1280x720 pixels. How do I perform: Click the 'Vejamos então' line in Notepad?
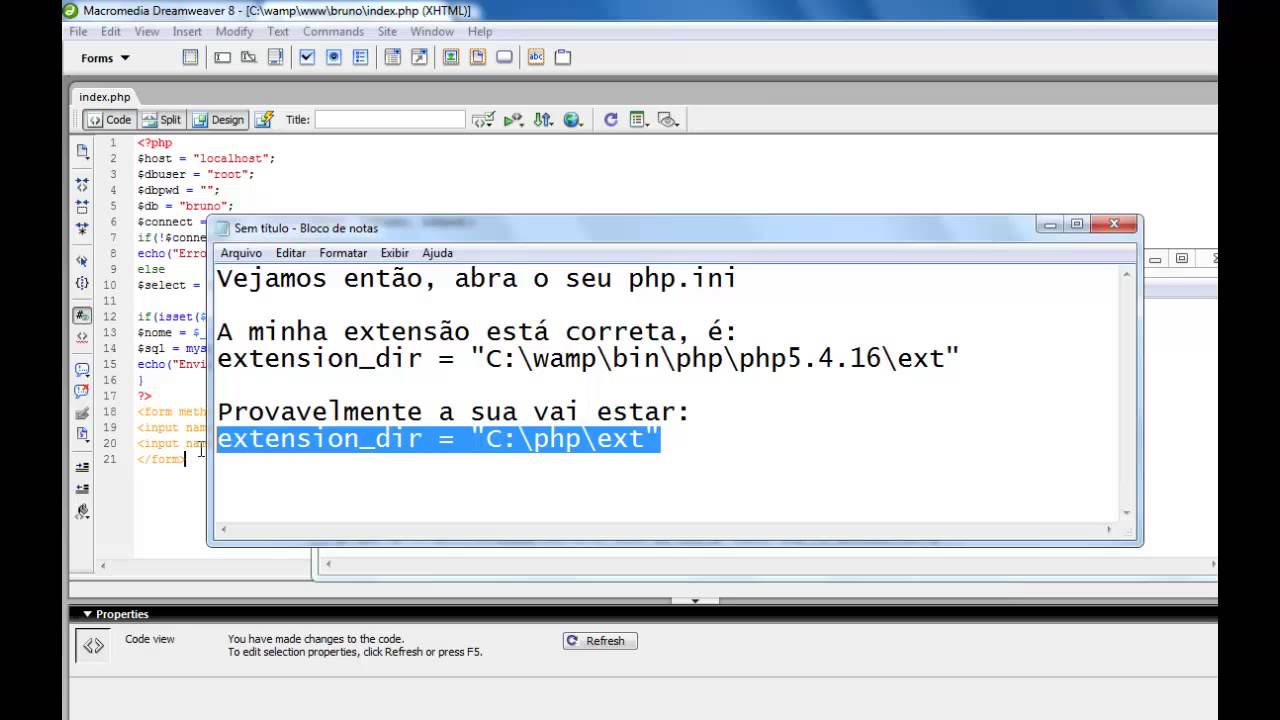[476, 278]
